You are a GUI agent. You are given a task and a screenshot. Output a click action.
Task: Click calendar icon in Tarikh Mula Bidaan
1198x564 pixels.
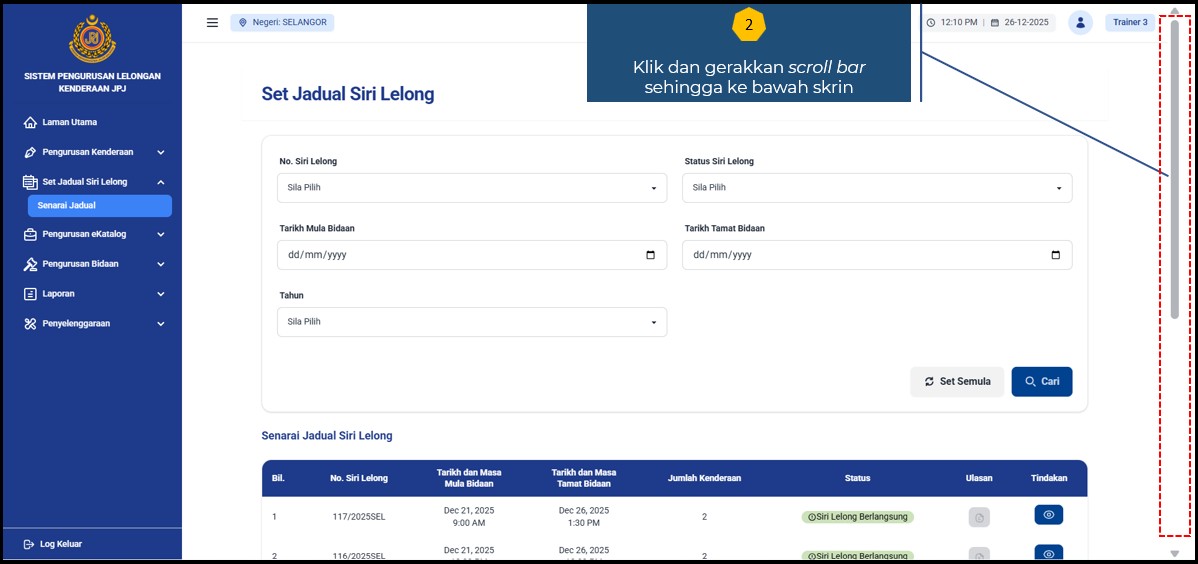[650, 255]
